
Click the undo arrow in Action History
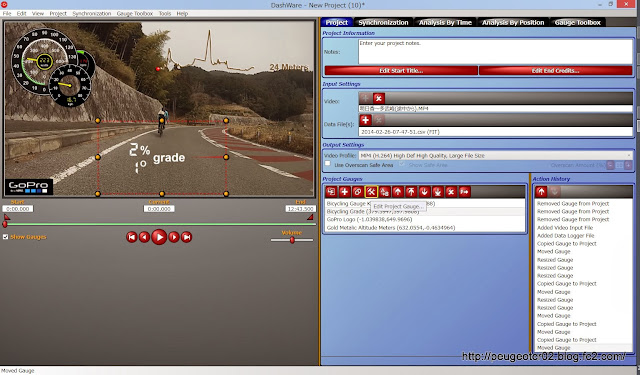[x=541, y=192]
